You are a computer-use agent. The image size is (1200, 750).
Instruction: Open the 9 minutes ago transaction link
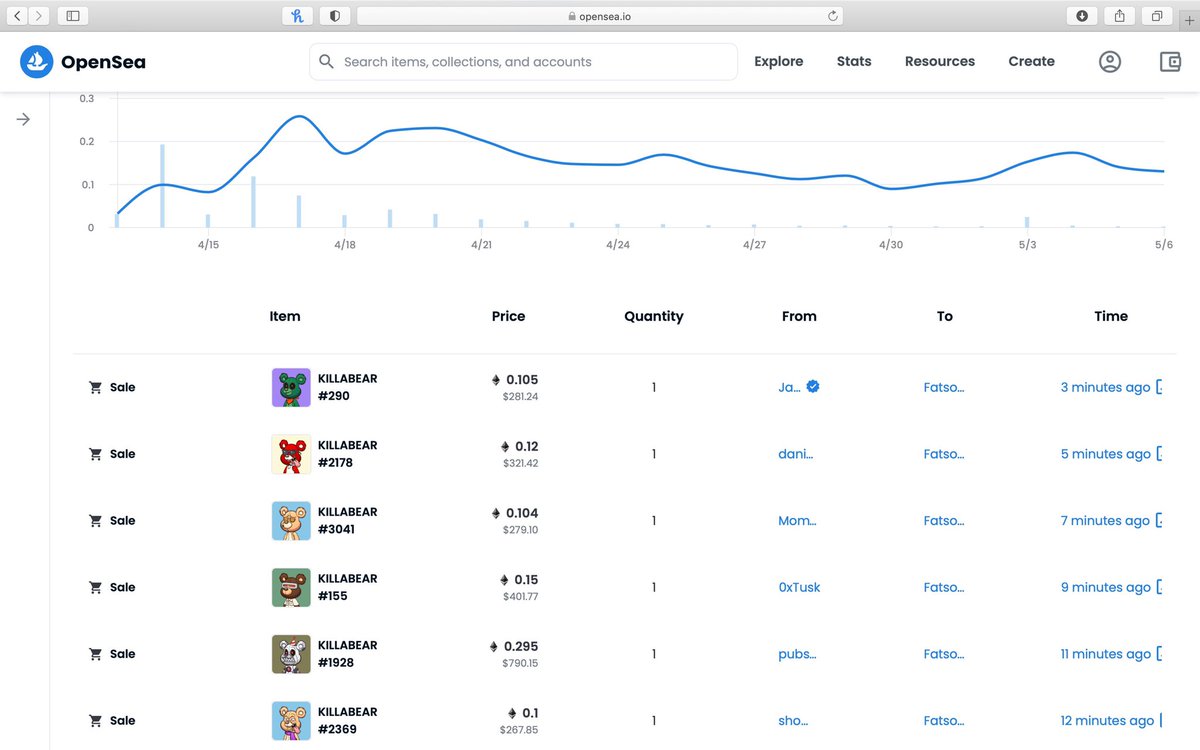click(x=1105, y=587)
